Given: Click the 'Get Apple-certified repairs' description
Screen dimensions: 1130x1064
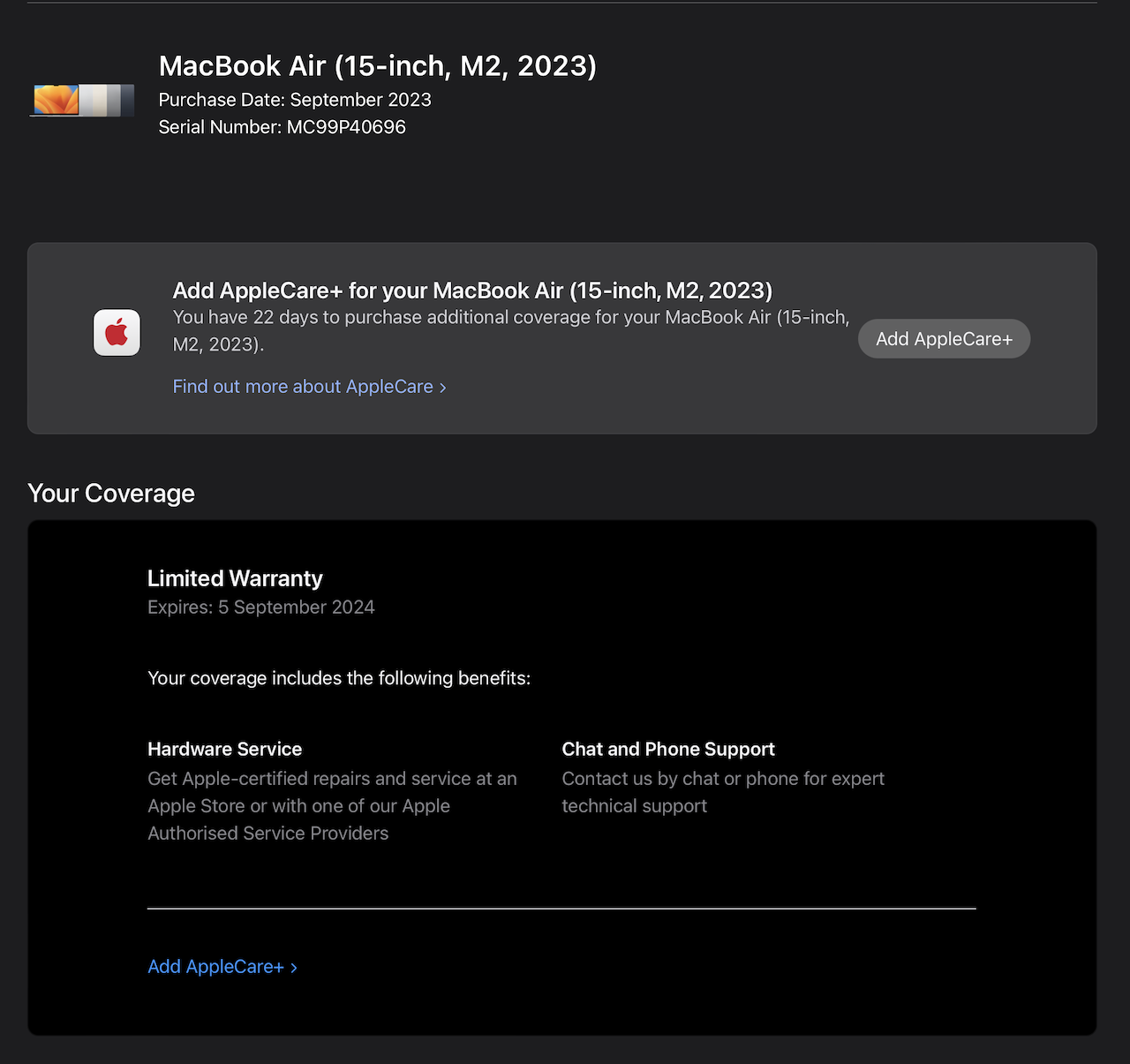Looking at the screenshot, I should tap(332, 806).
